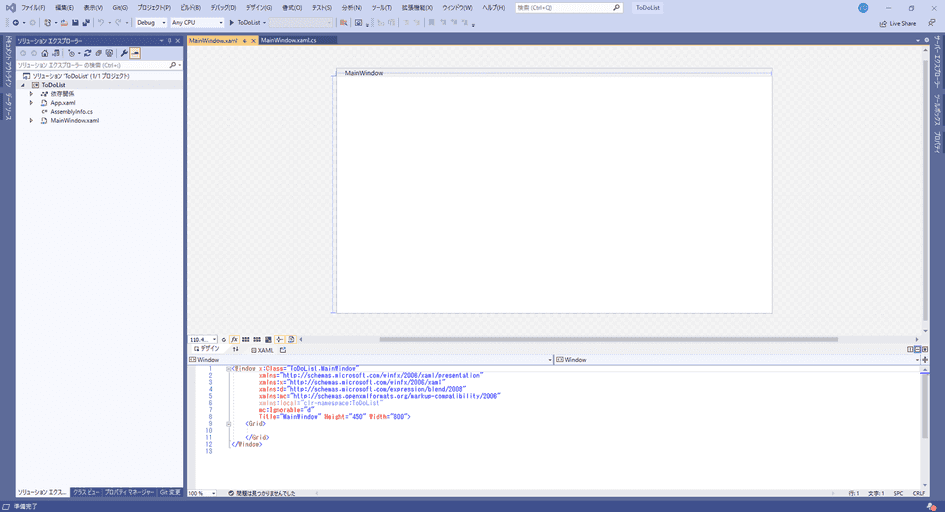Viewport: 945px width, 512px height.
Task: Toggle the Show snap grid button
Action: tap(245, 340)
